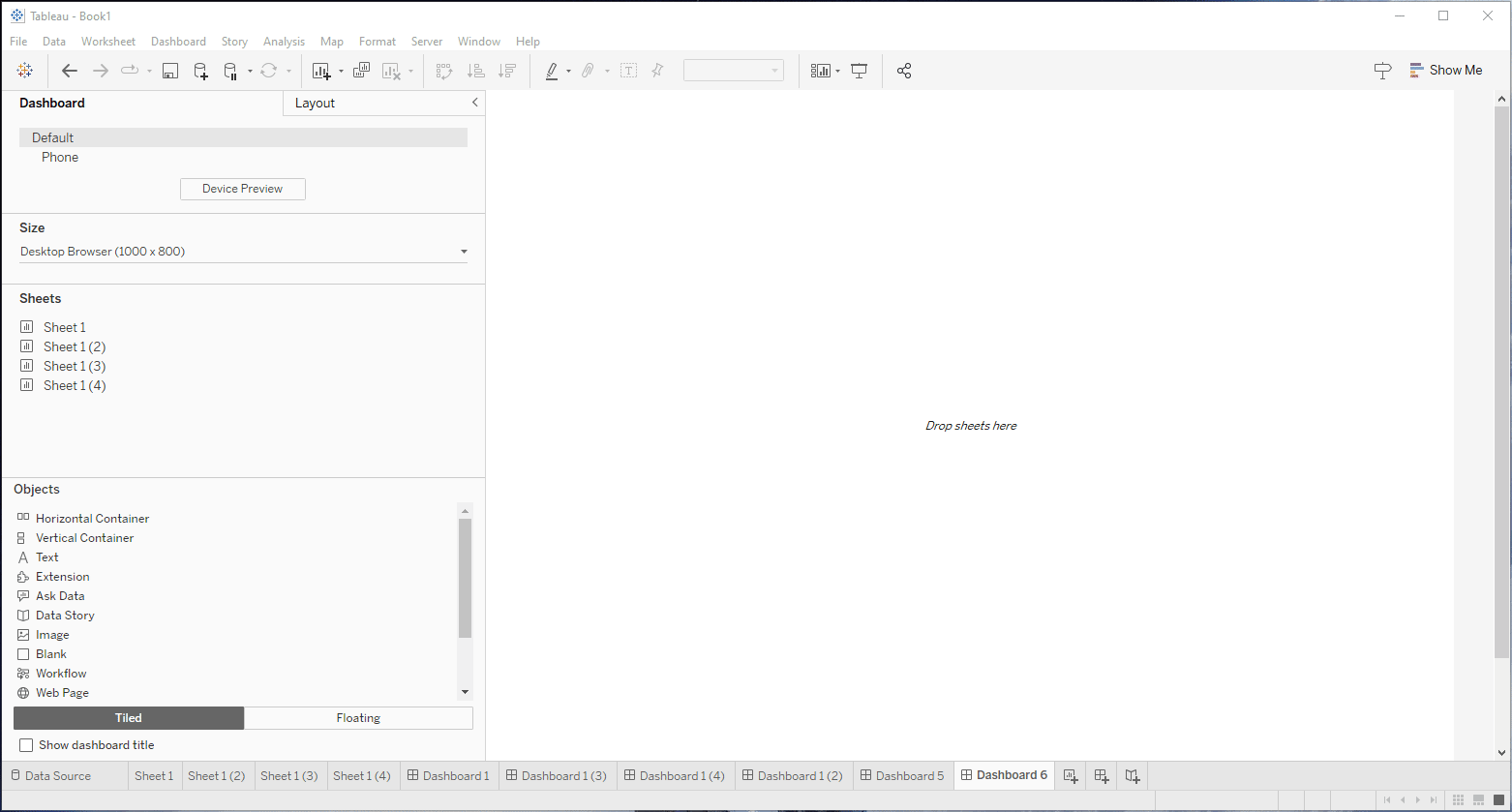Select Tiled layout mode
This screenshot has height=812, width=1512.
tap(129, 718)
